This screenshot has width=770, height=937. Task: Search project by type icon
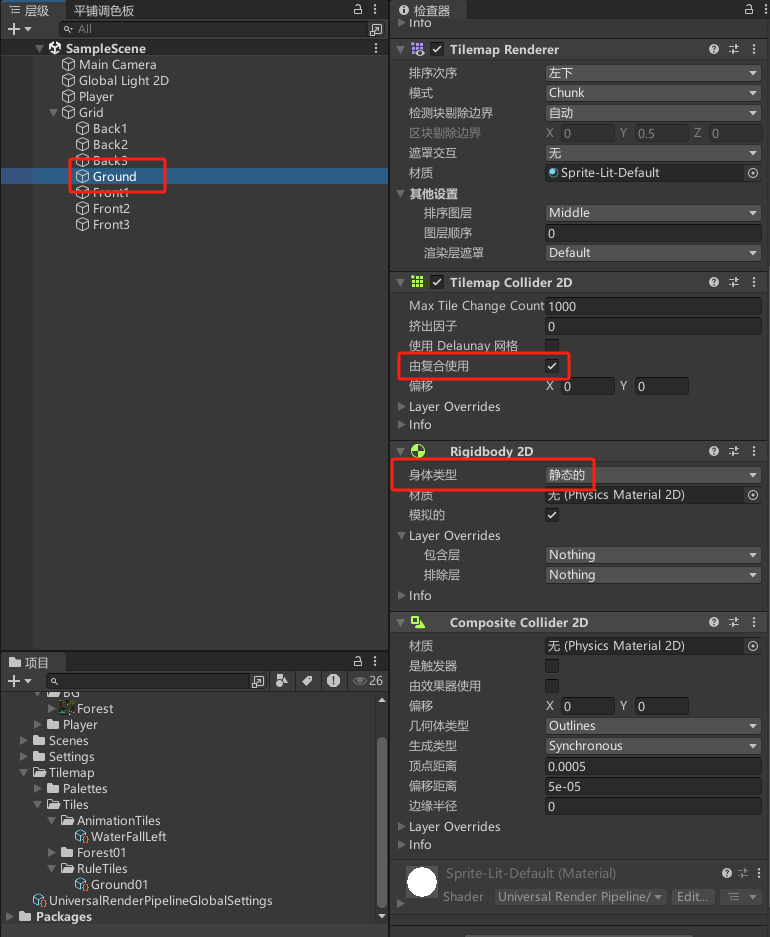coord(282,681)
